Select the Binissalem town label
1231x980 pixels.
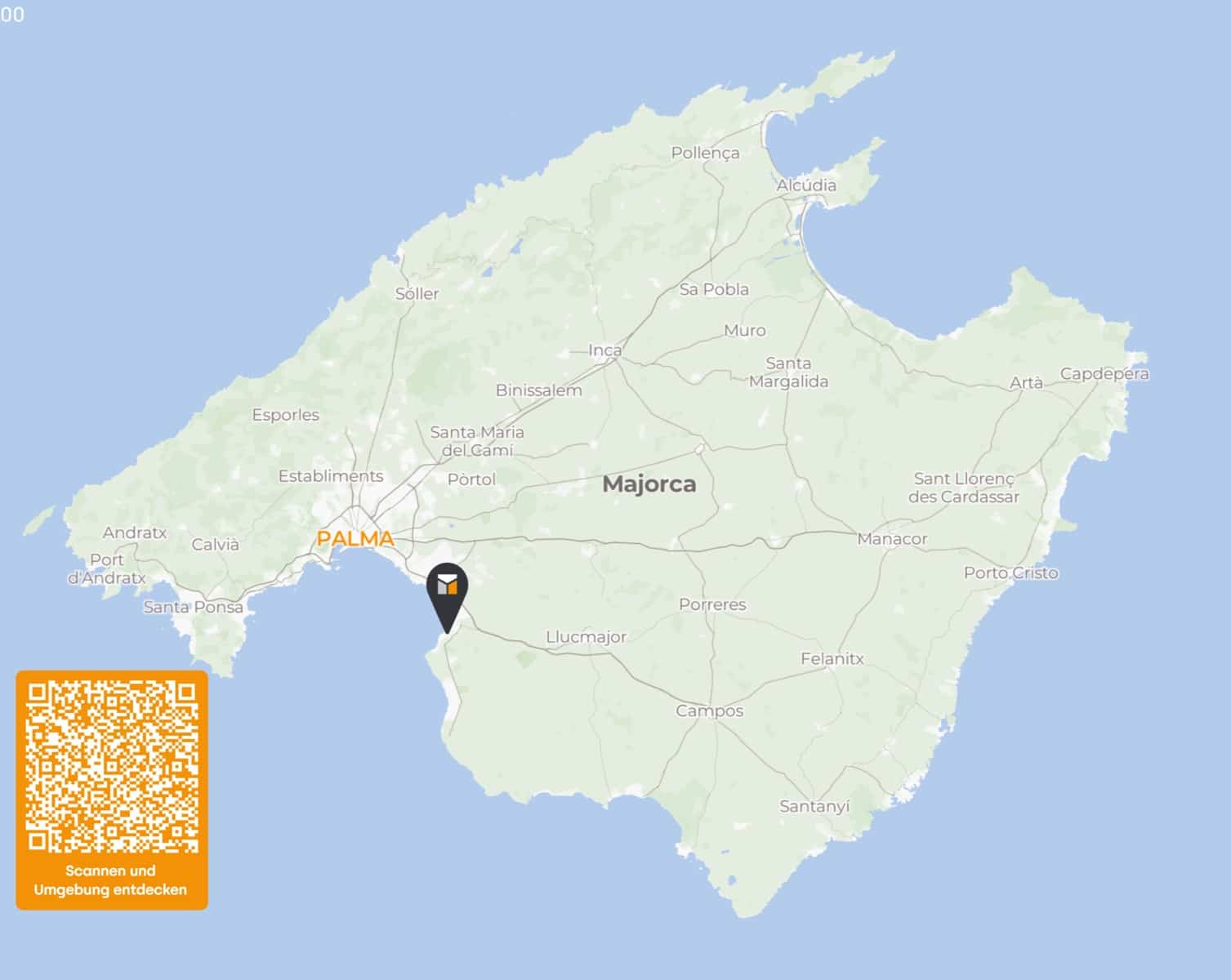538,390
